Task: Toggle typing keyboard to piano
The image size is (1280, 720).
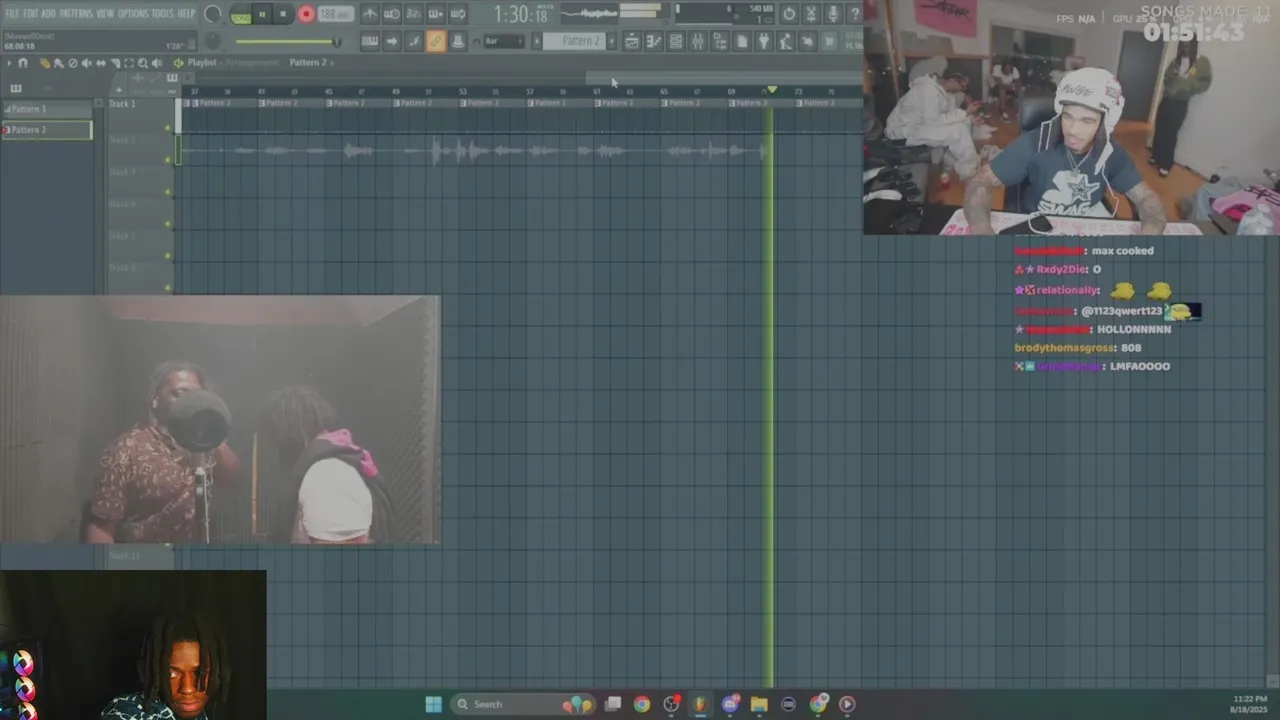Action: coord(370,41)
